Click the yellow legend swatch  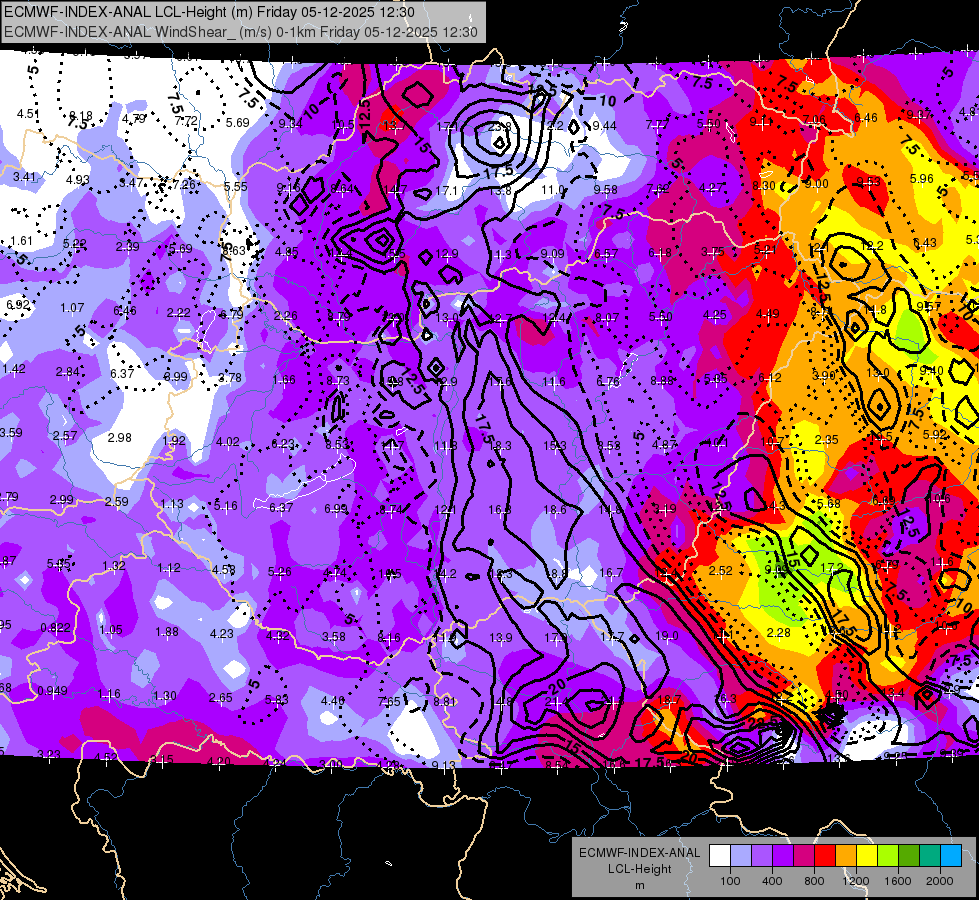click(x=867, y=856)
